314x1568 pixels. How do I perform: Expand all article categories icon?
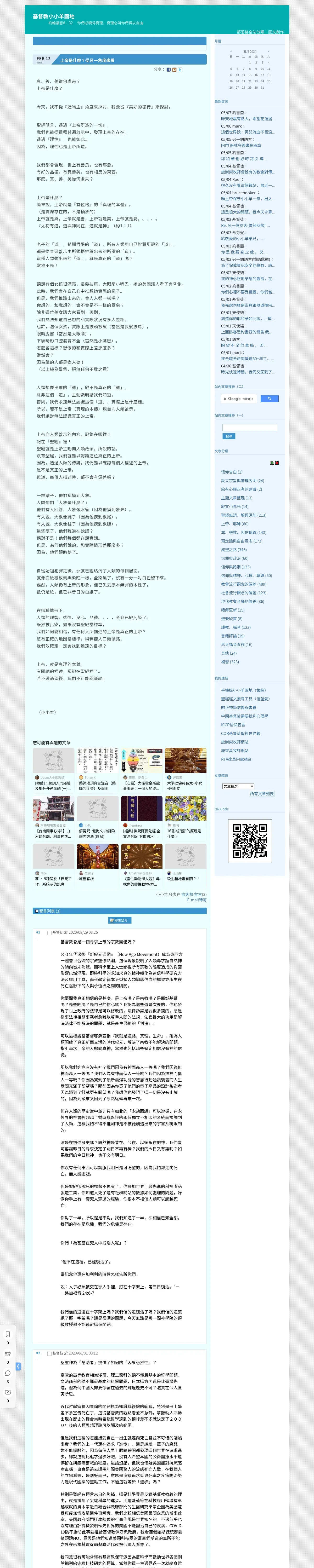[272, 463]
